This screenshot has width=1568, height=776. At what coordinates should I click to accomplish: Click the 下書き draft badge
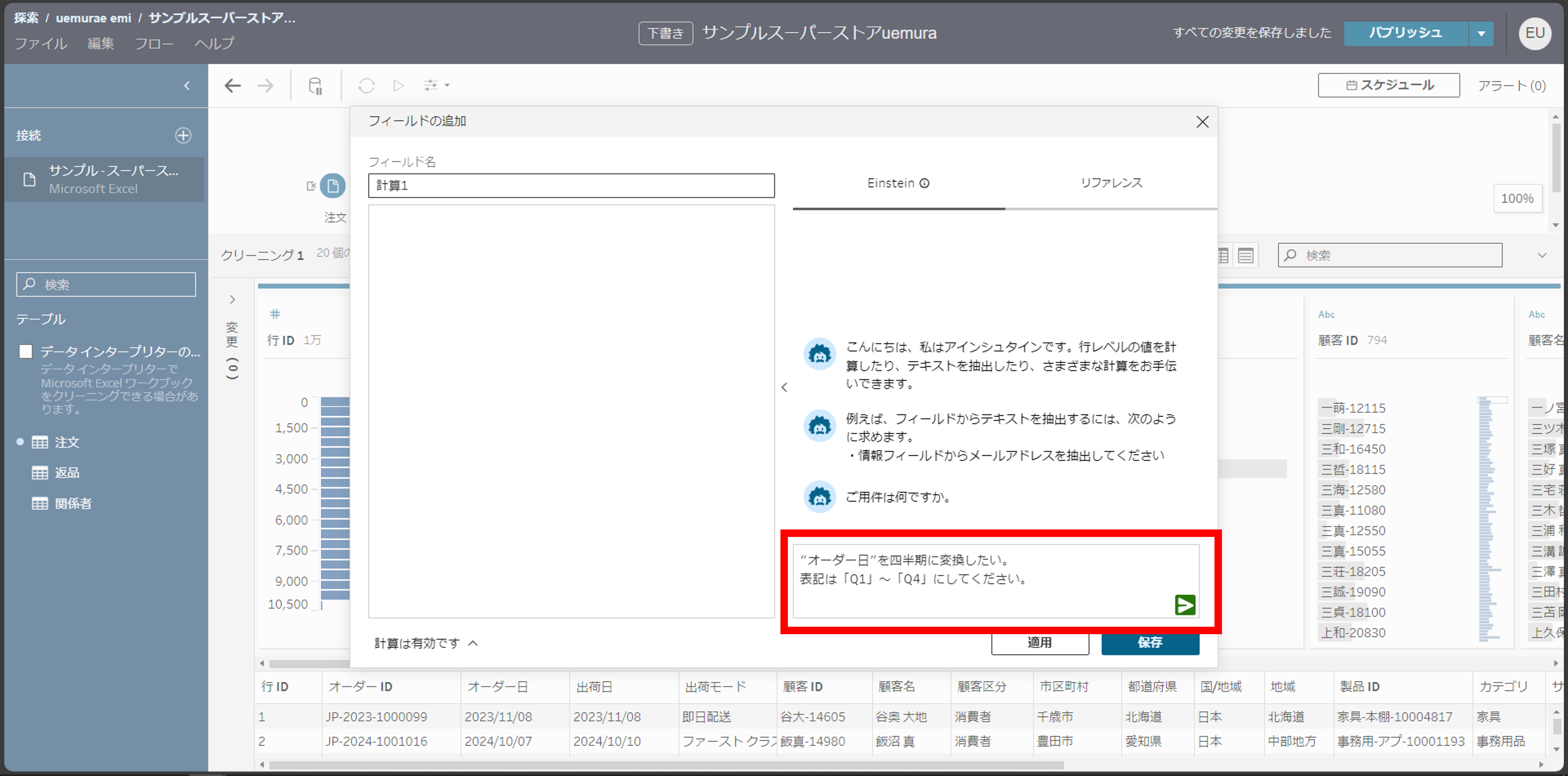pos(665,33)
